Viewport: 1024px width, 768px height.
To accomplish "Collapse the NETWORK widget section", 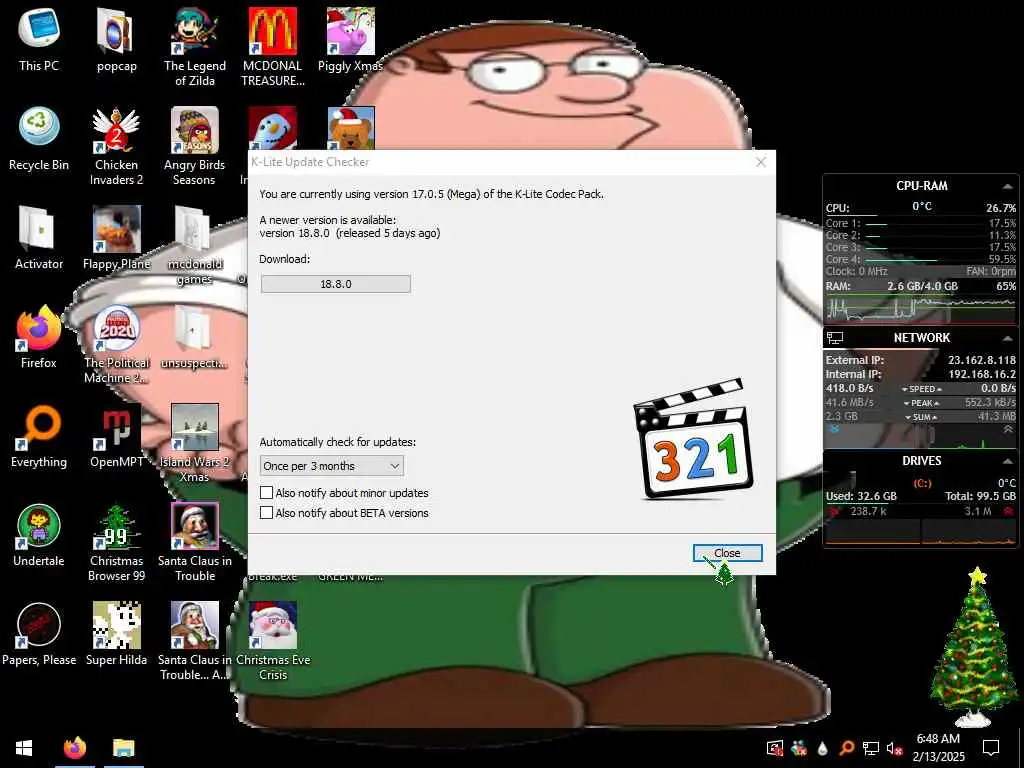I will click(x=1008, y=338).
